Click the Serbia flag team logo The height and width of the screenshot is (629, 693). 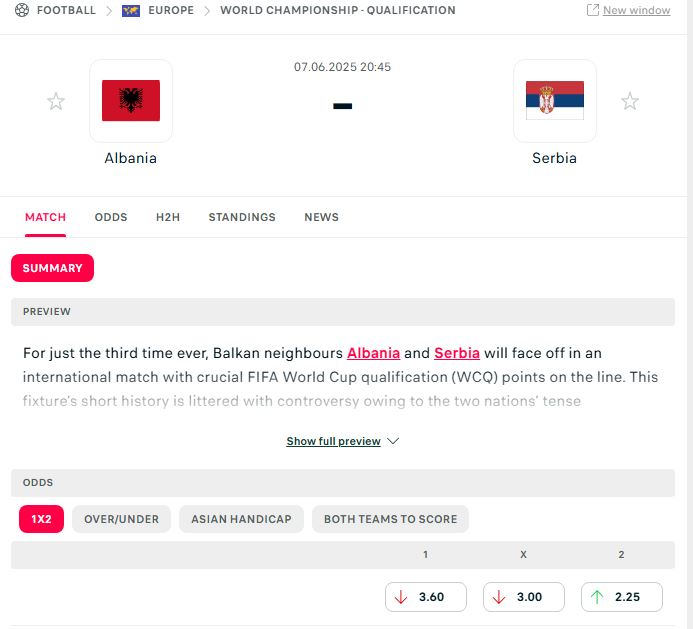point(555,101)
